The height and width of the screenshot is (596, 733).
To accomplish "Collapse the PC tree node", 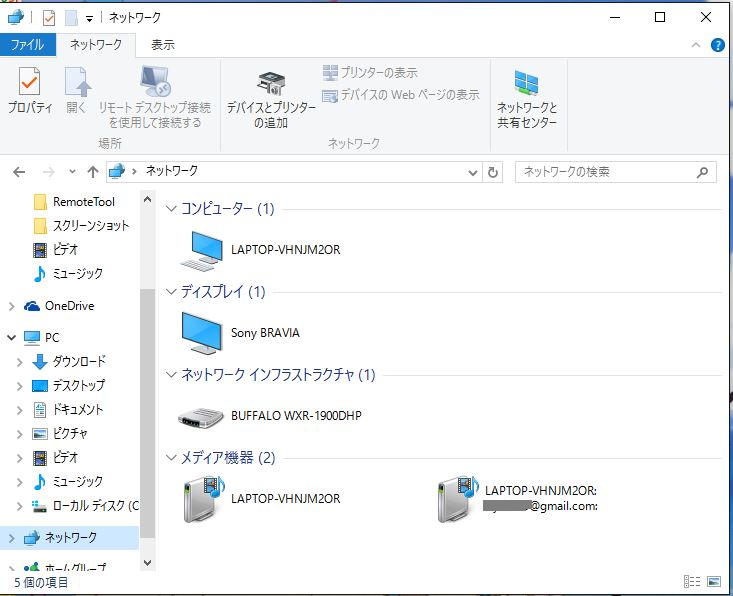I will (12, 337).
